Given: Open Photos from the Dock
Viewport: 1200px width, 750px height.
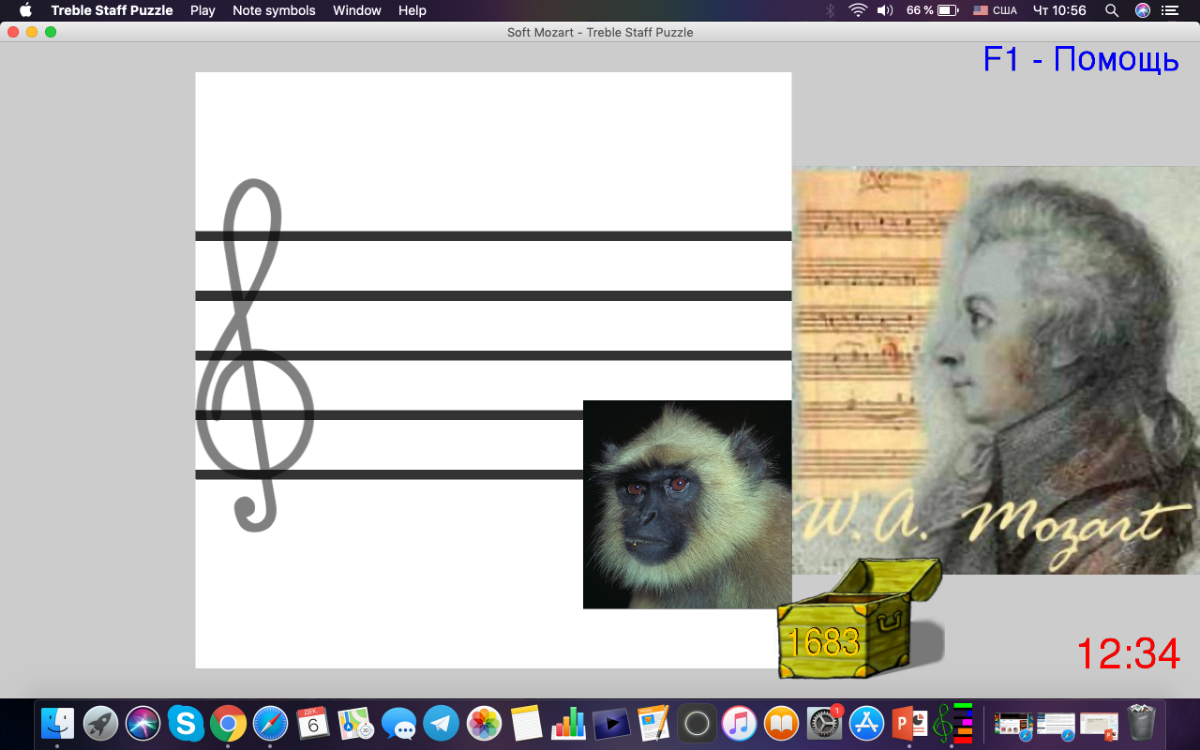Looking at the screenshot, I should point(484,722).
